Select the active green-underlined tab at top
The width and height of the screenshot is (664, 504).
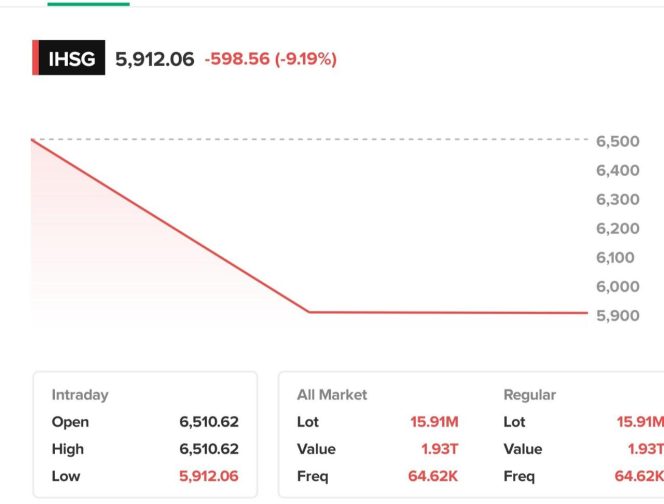(x=88, y=4)
